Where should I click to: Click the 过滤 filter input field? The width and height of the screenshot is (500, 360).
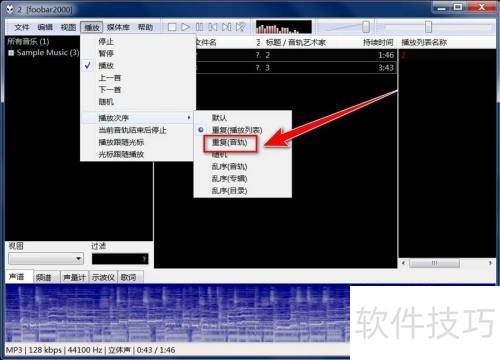click(120, 259)
